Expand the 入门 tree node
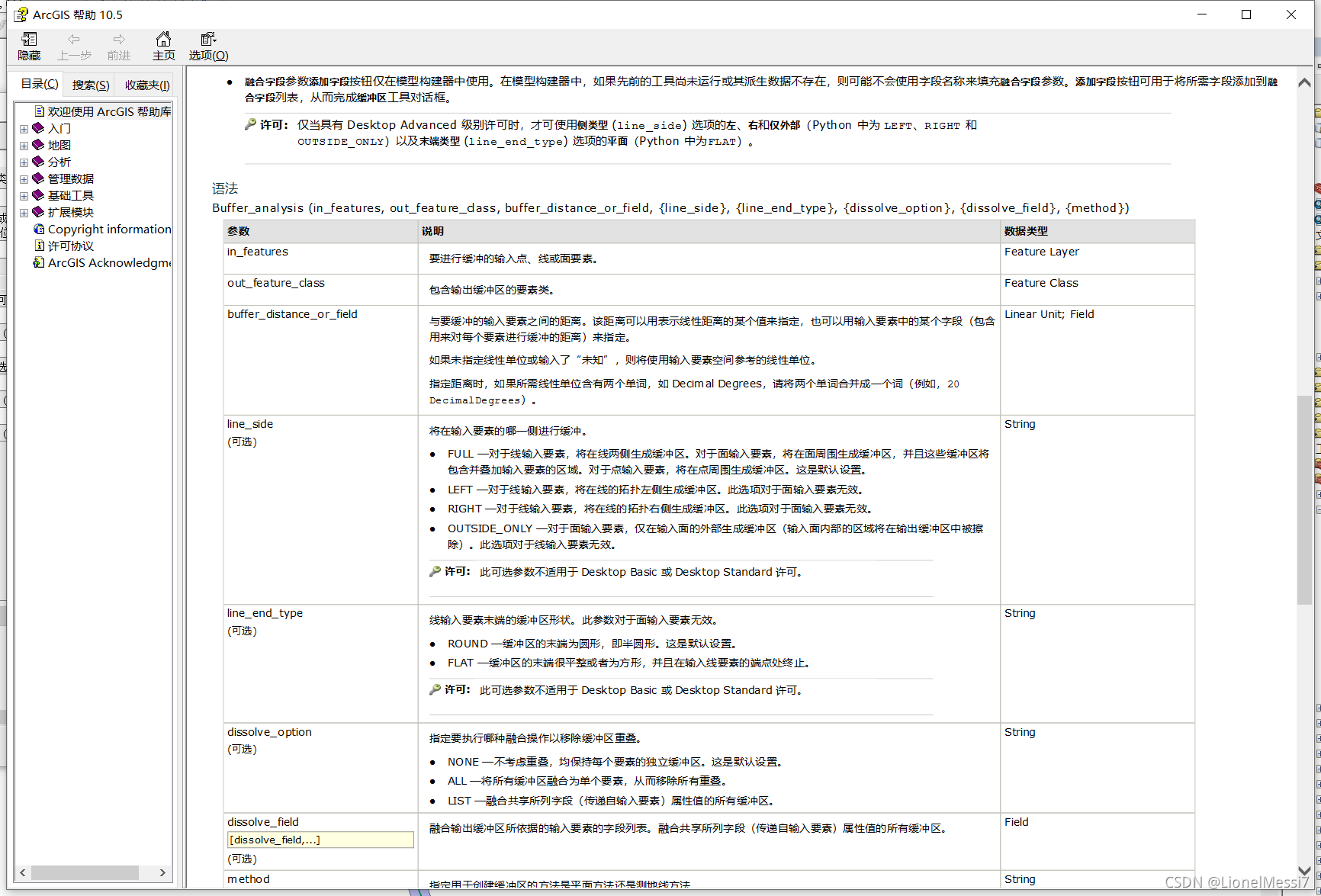Viewport: 1321px width, 896px height. [x=24, y=129]
